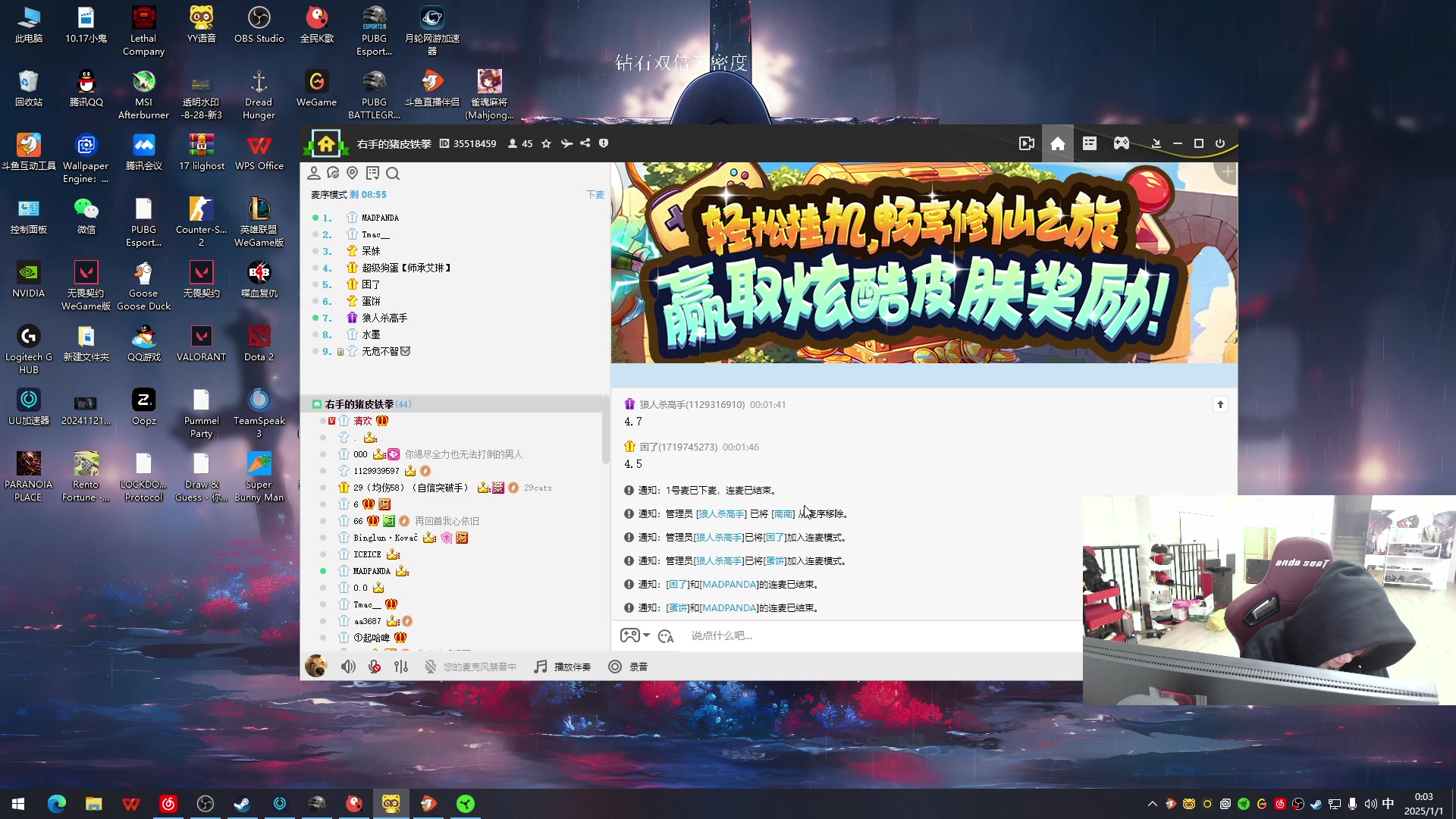
Task: Click the mini-mode arrow icon in title bar
Action: point(1156,143)
